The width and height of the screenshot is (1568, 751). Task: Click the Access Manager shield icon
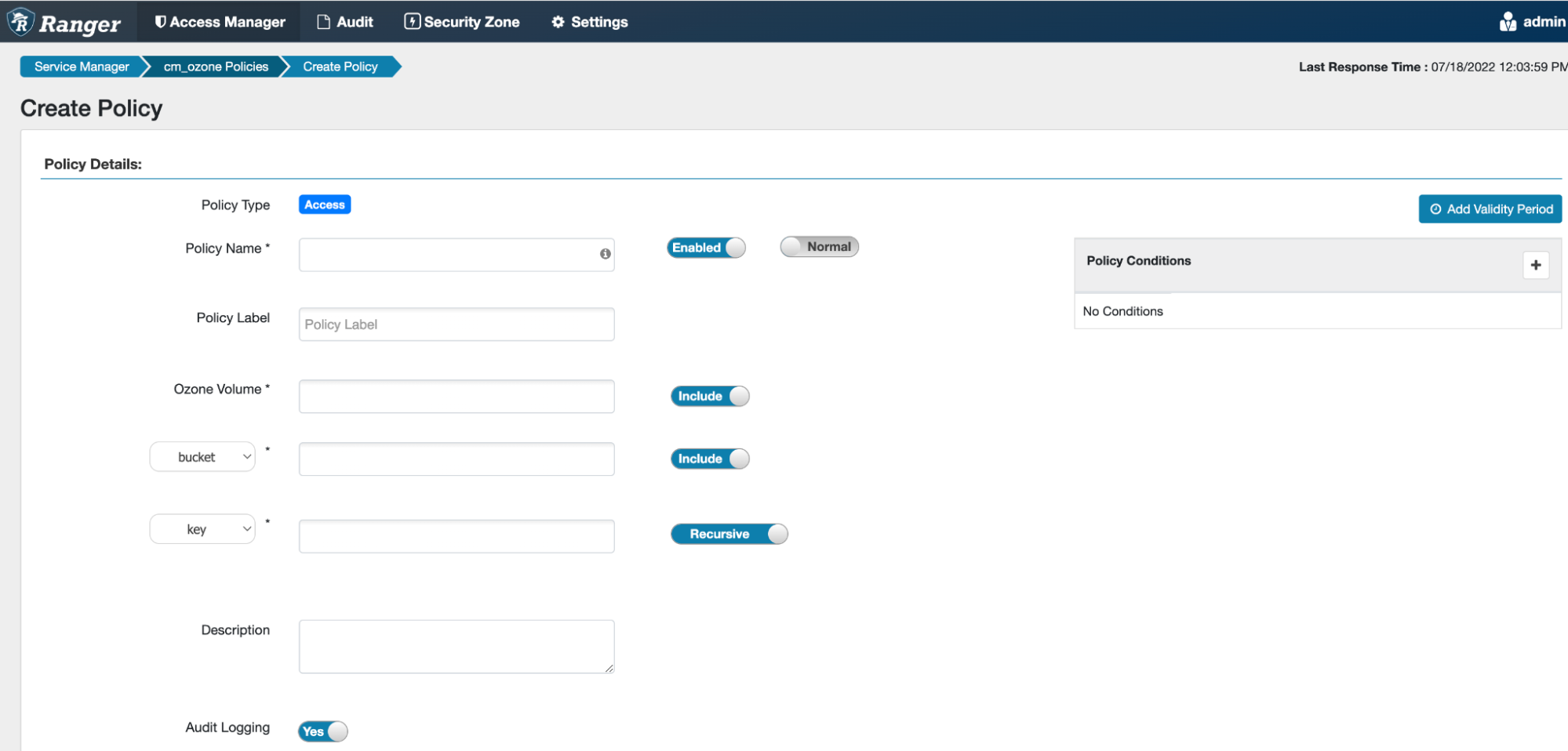(160, 22)
